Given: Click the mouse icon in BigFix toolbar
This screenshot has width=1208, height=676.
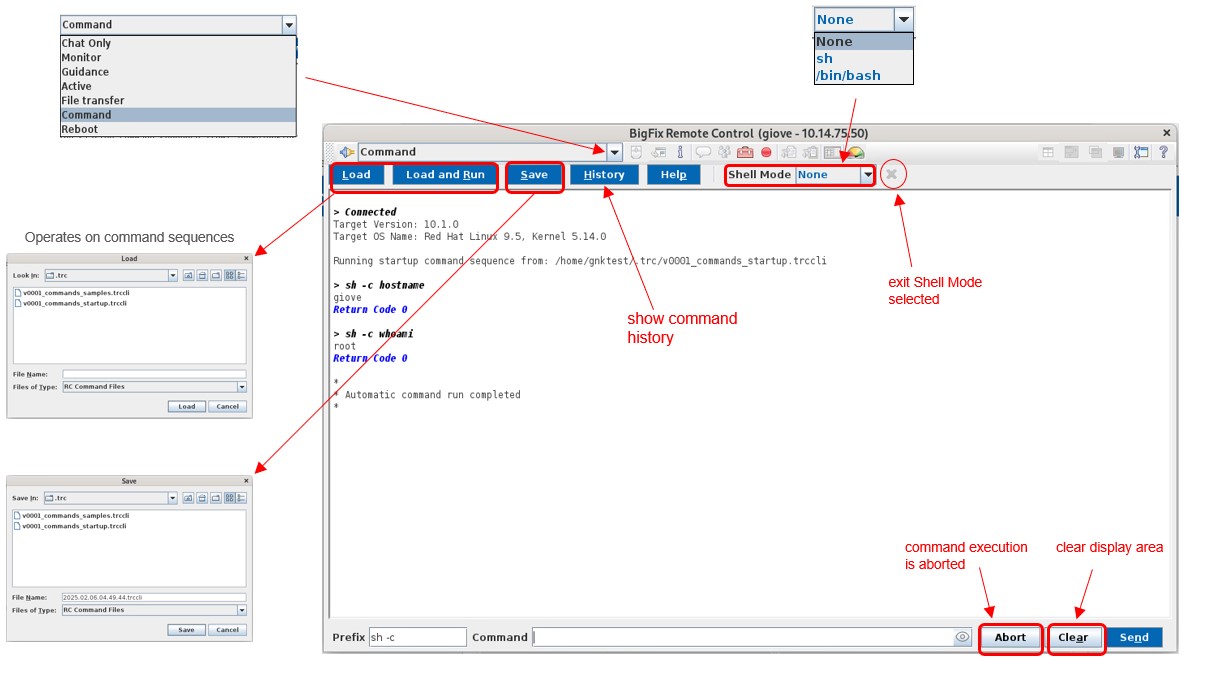Looking at the screenshot, I should (637, 152).
